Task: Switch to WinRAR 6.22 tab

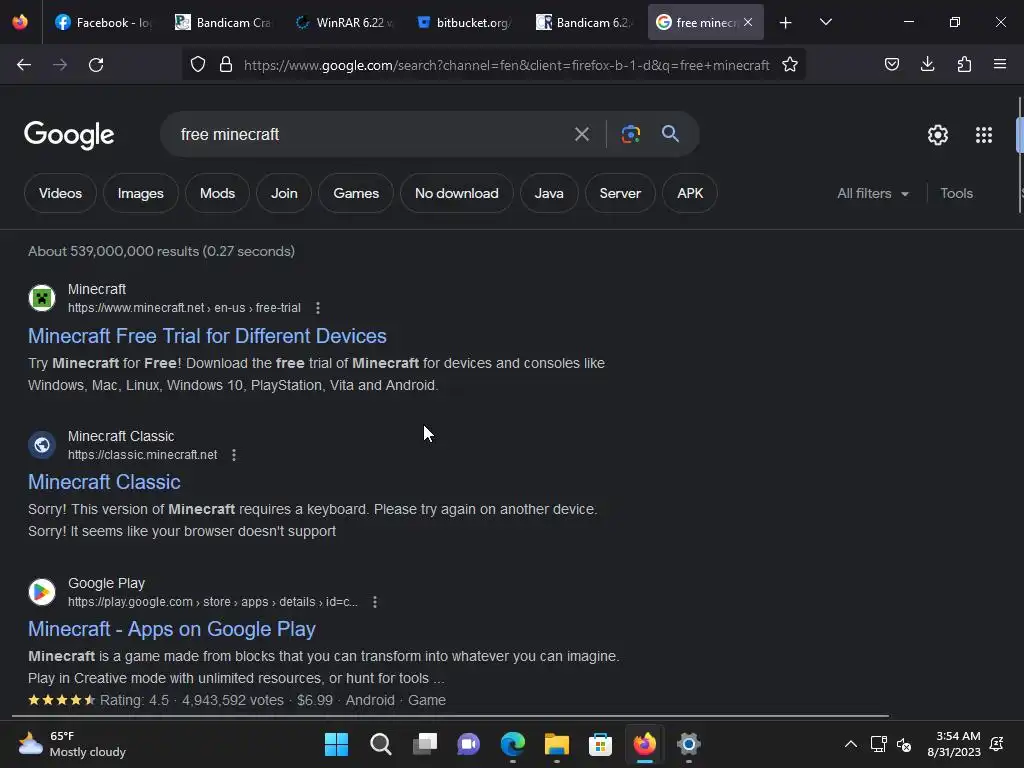Action: pyautogui.click(x=342, y=22)
